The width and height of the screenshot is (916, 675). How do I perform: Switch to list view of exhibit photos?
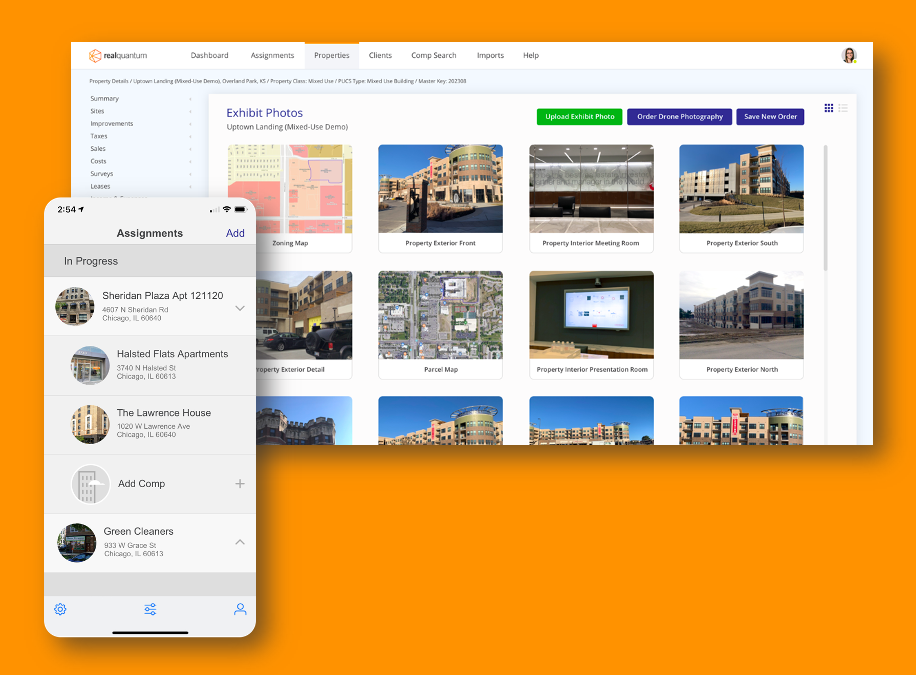[843, 107]
